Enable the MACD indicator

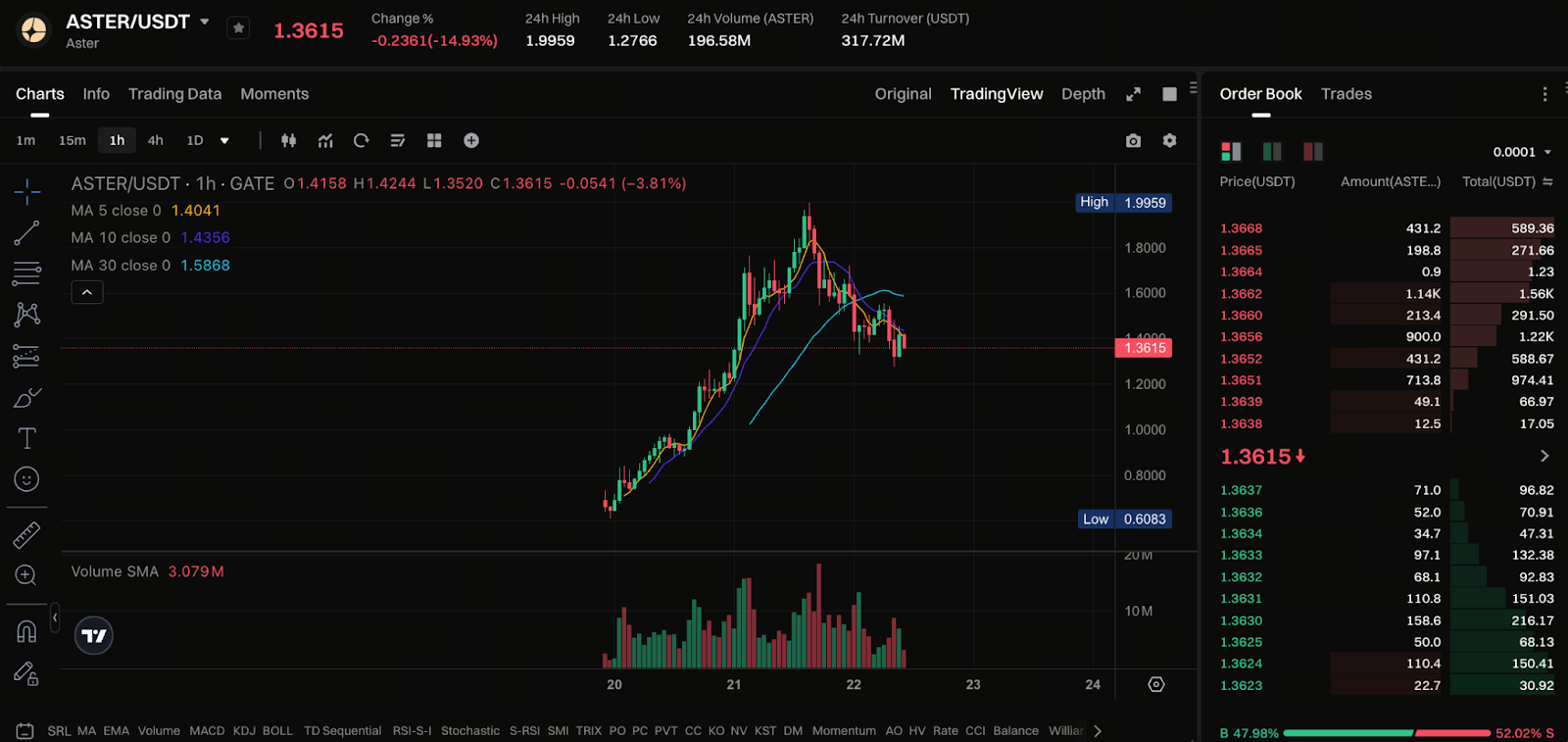(207, 730)
